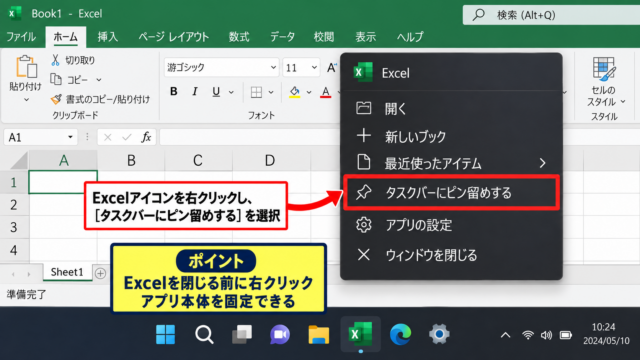This screenshot has height=360, width=640.
Task: Click the Wi-Fi tray icon
Action: 528,335
